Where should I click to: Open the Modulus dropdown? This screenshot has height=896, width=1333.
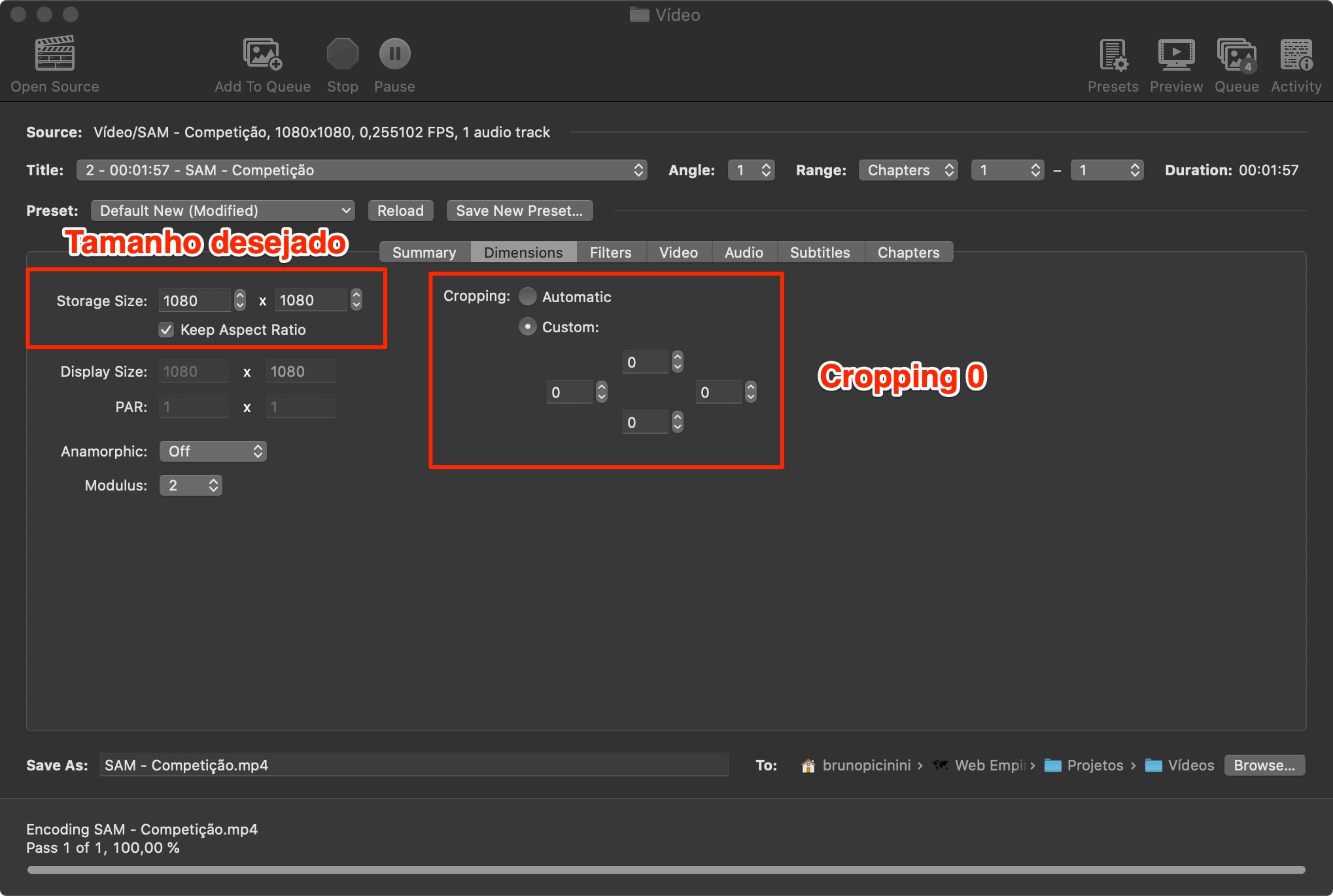click(x=191, y=485)
